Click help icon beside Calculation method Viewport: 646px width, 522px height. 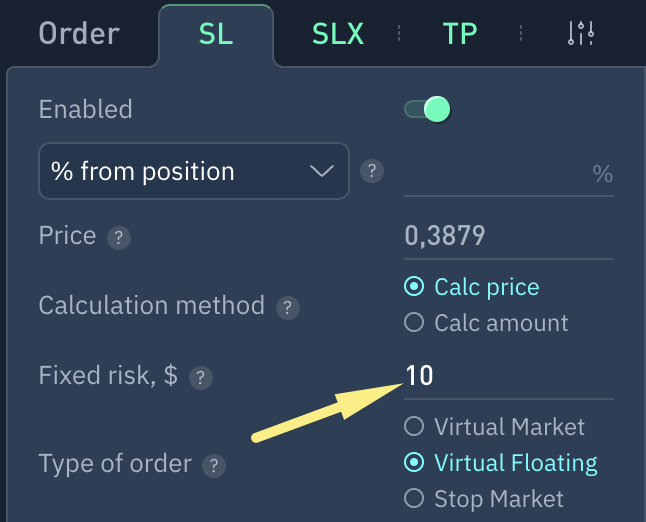point(288,307)
